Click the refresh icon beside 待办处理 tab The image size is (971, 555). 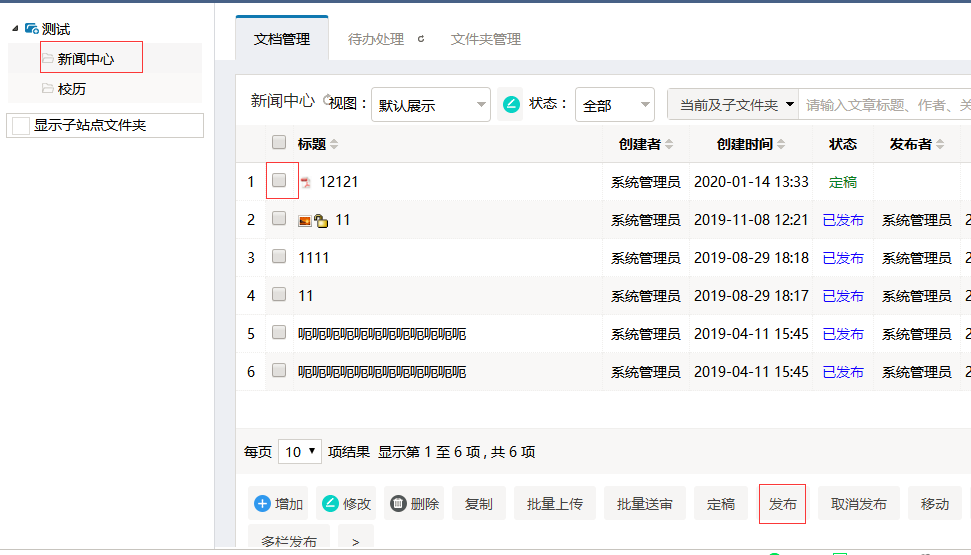click(421, 39)
